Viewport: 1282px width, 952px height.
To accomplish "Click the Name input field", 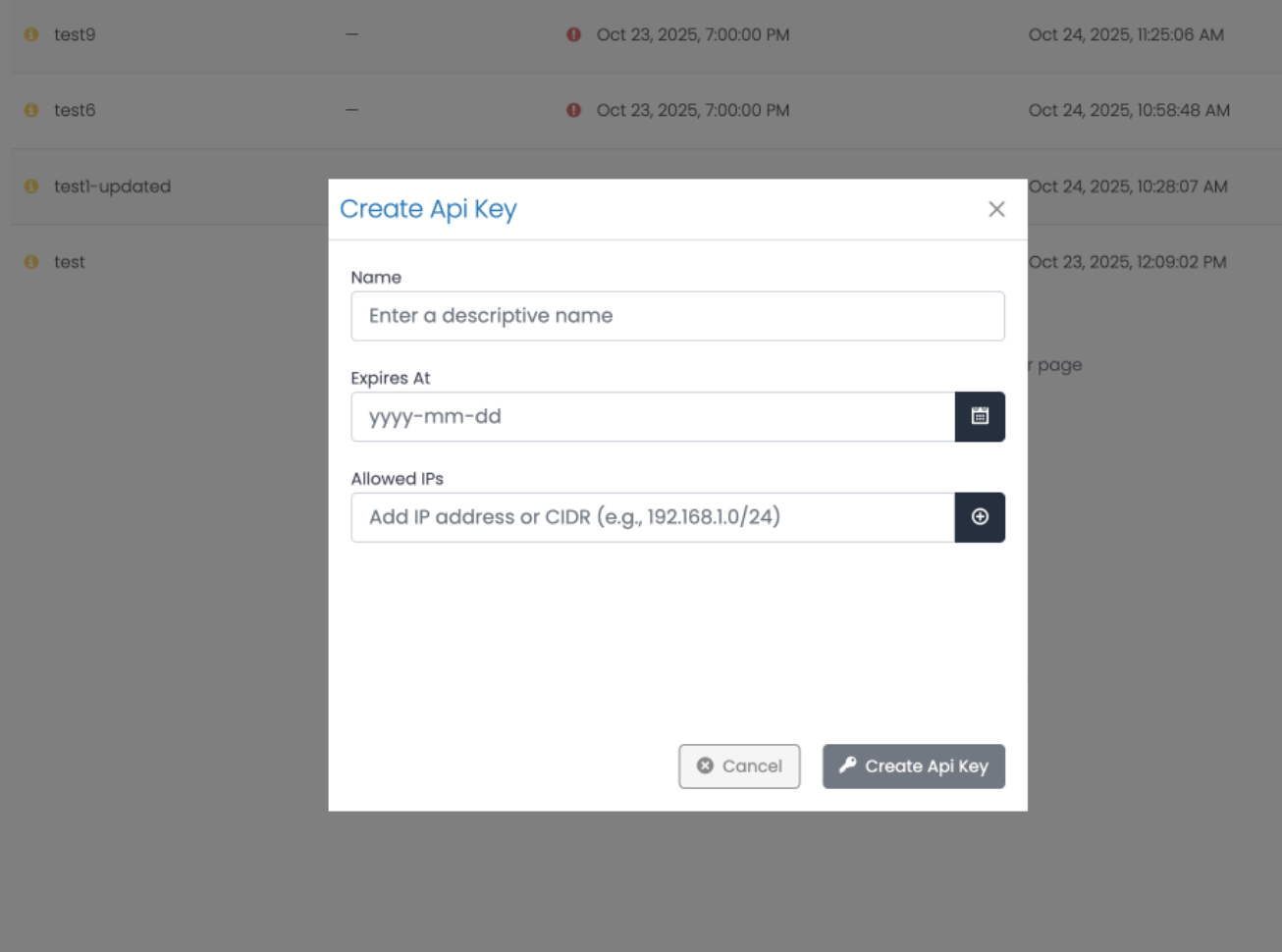I will click(x=677, y=315).
